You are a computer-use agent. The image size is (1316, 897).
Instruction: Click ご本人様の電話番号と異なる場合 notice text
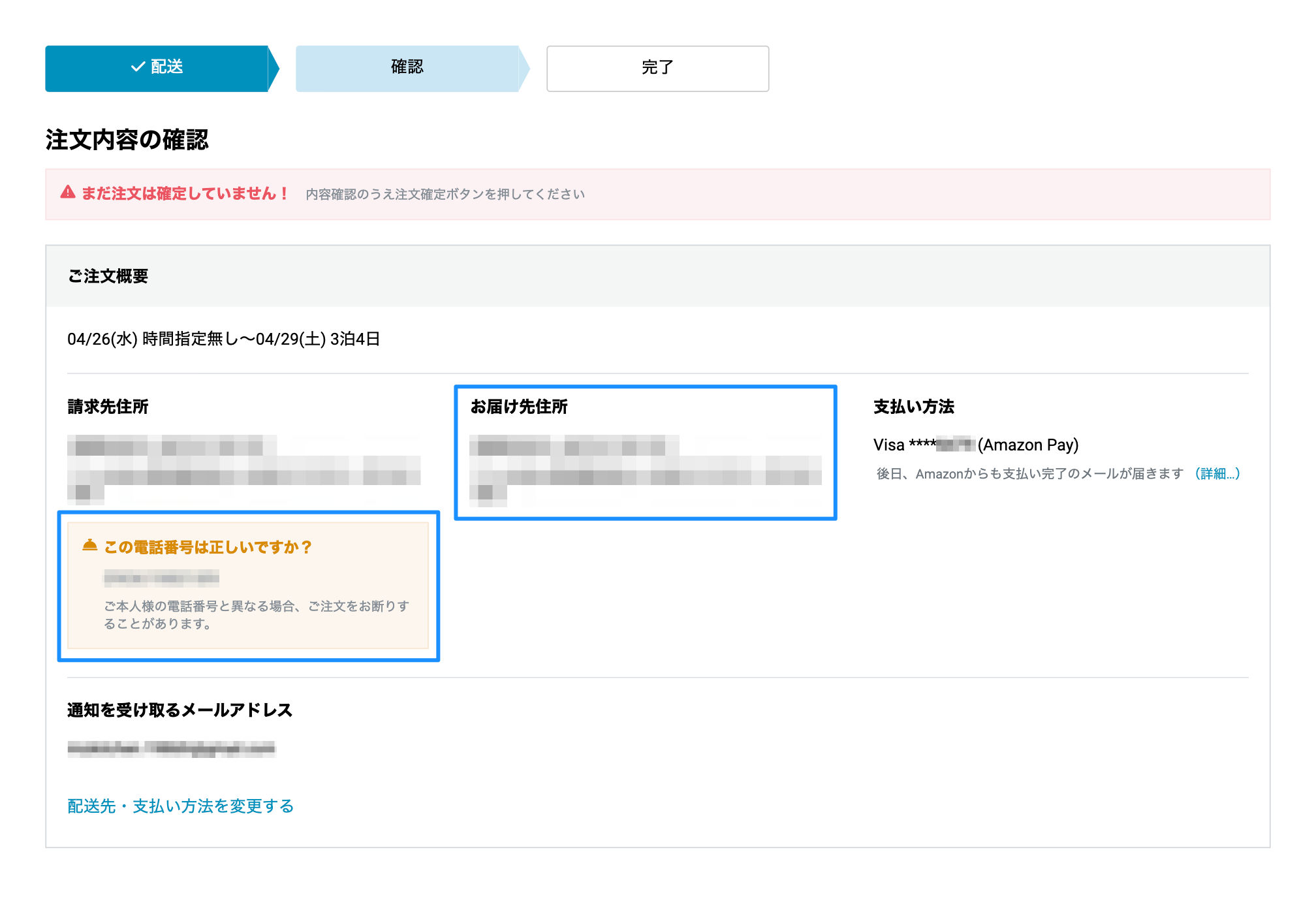257,615
